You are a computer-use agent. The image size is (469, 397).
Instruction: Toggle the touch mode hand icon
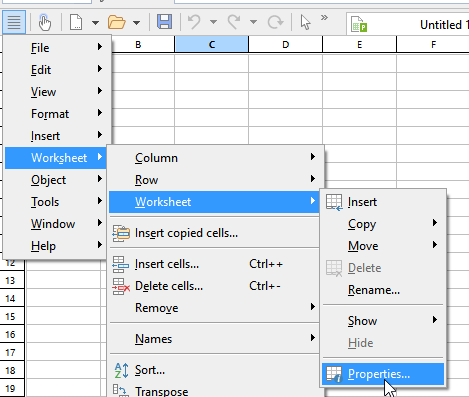pos(44,22)
